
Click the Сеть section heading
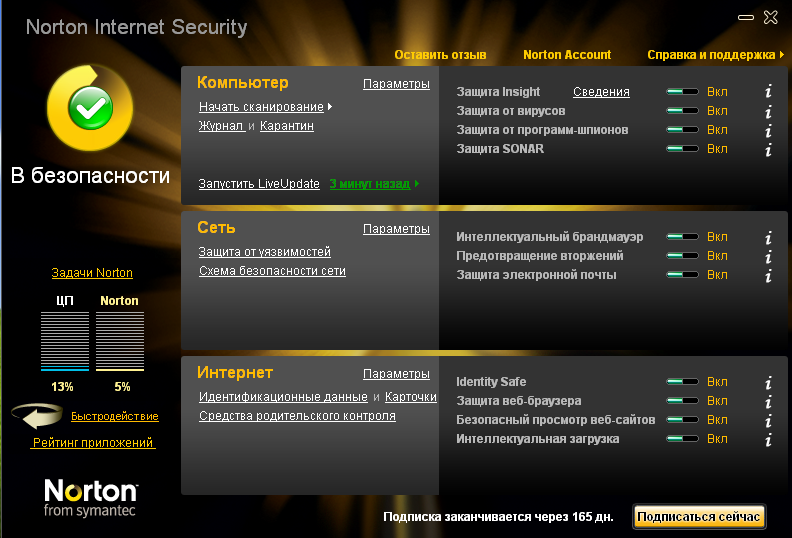click(216, 227)
